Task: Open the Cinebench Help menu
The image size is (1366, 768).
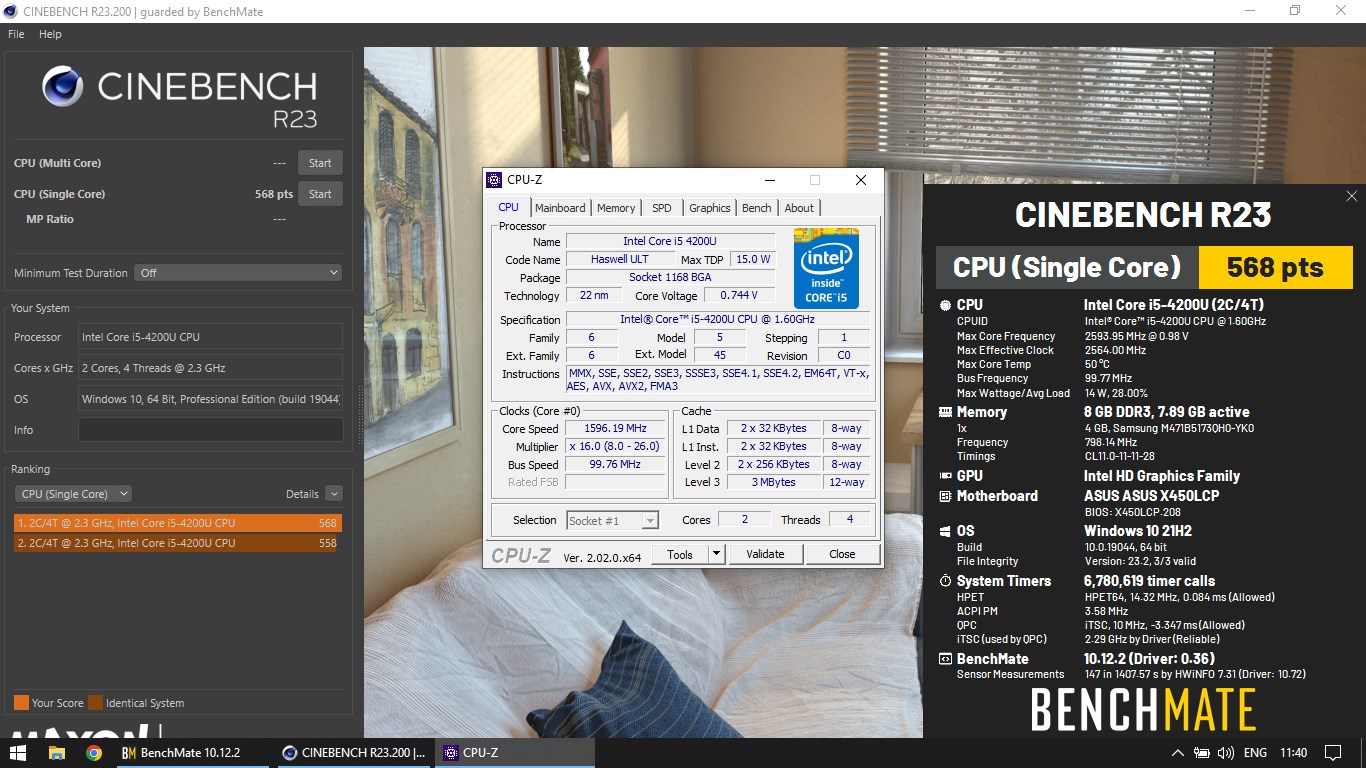Action: 50,34
